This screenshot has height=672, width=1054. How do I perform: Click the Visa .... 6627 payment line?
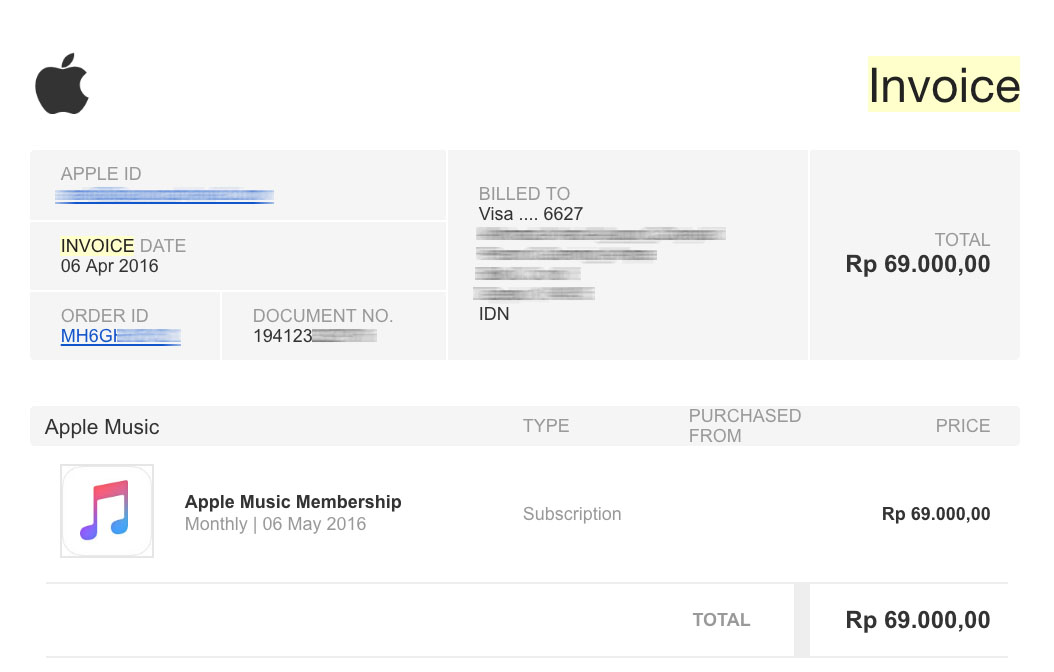(x=530, y=214)
